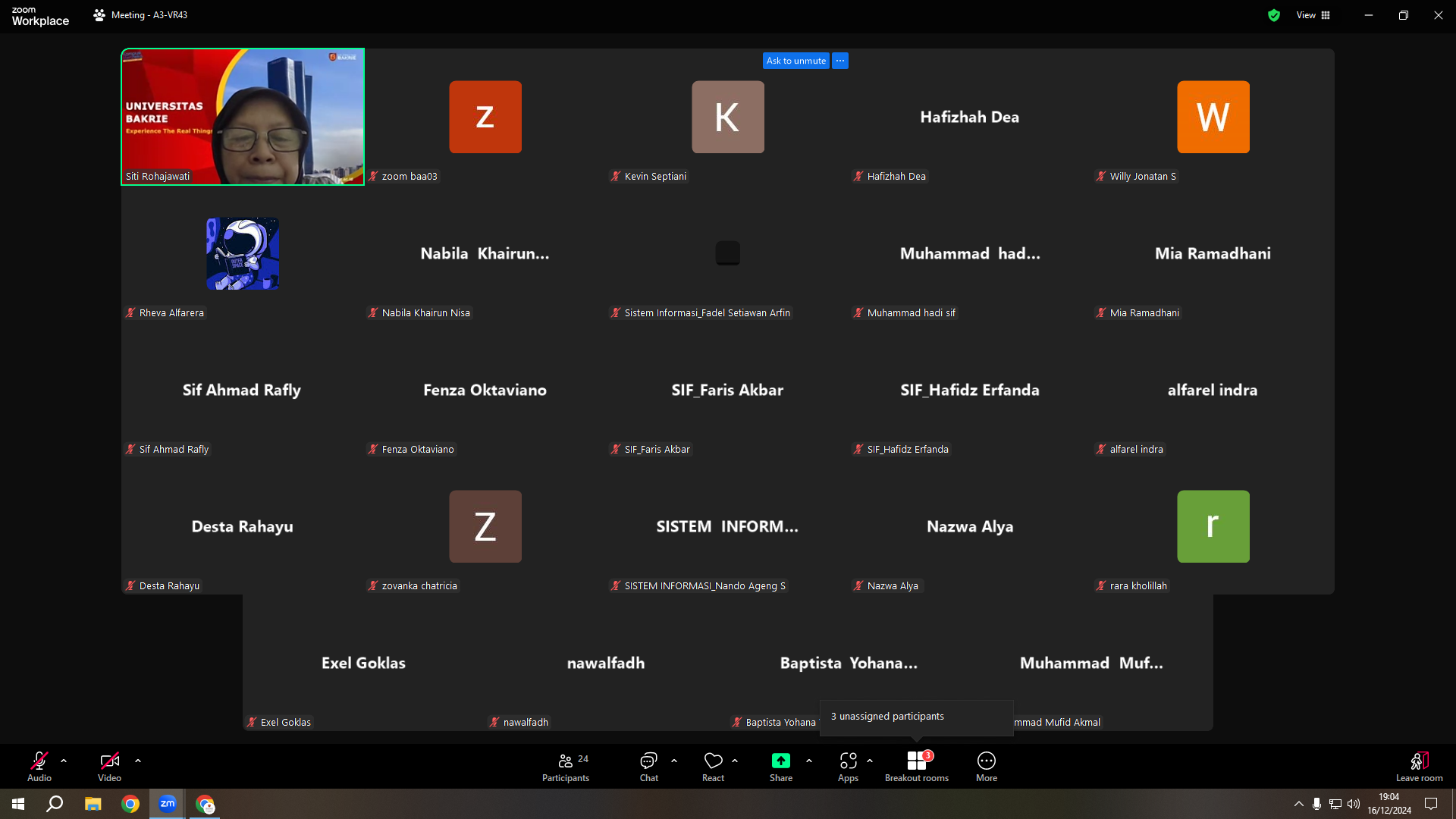
Task: Expand the Share options arrow
Action: [x=809, y=761]
